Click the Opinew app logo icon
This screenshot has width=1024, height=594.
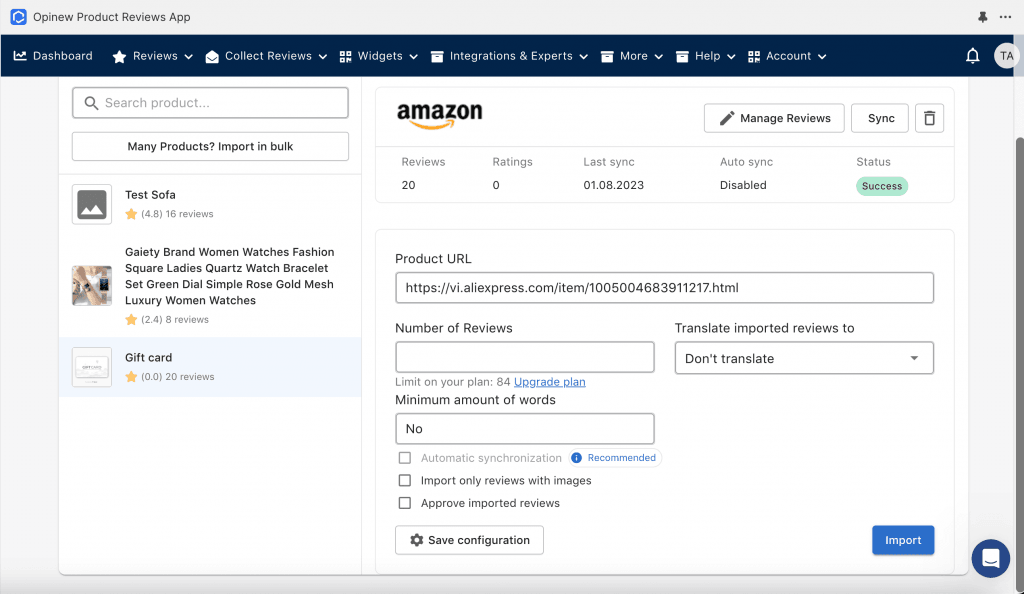[x=18, y=17]
